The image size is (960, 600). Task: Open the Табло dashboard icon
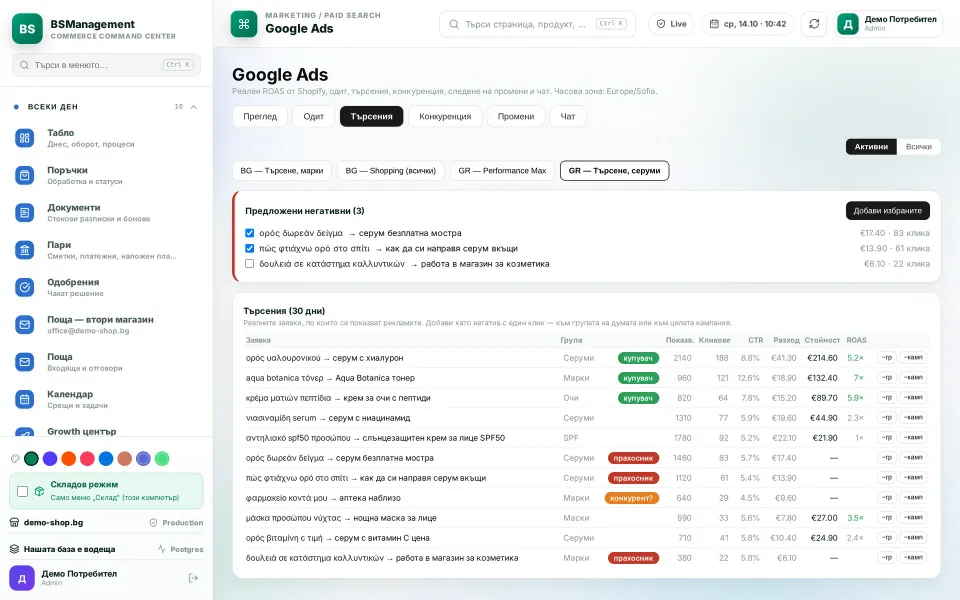pos(24,138)
